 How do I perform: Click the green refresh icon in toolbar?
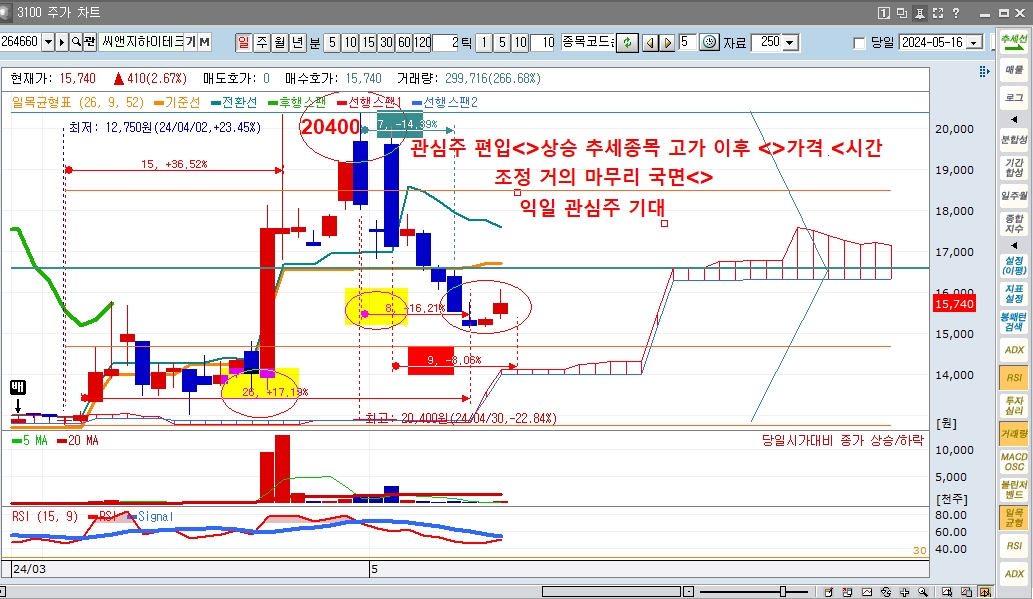coord(627,43)
